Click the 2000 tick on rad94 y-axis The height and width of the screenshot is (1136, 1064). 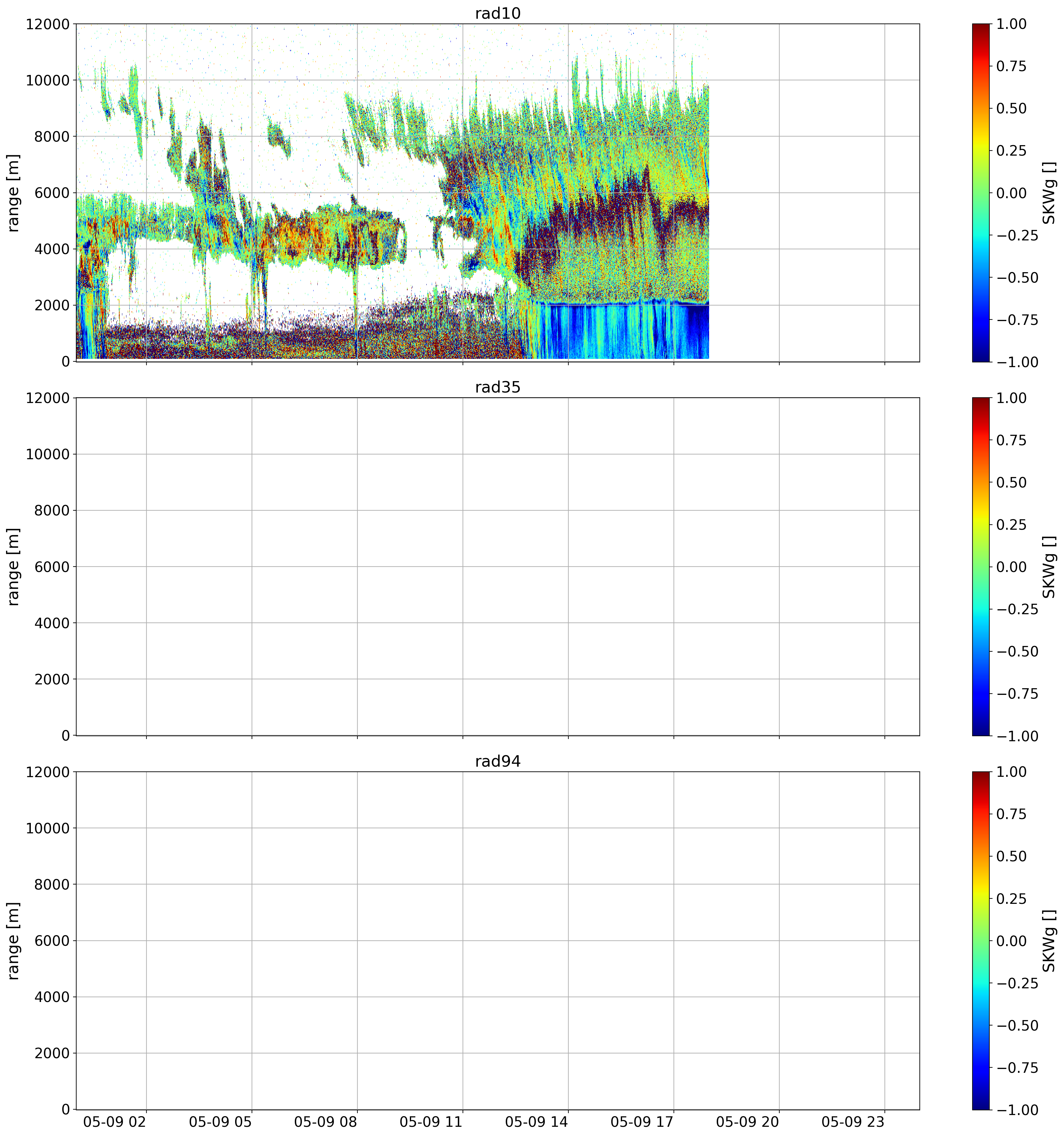51,1054
